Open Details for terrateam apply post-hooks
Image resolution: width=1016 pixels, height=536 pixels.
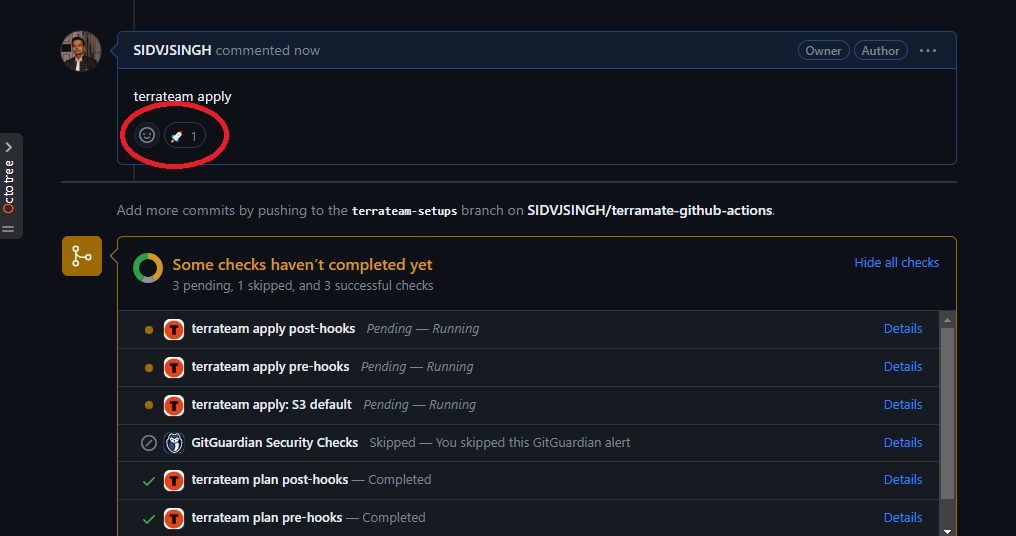coord(903,329)
